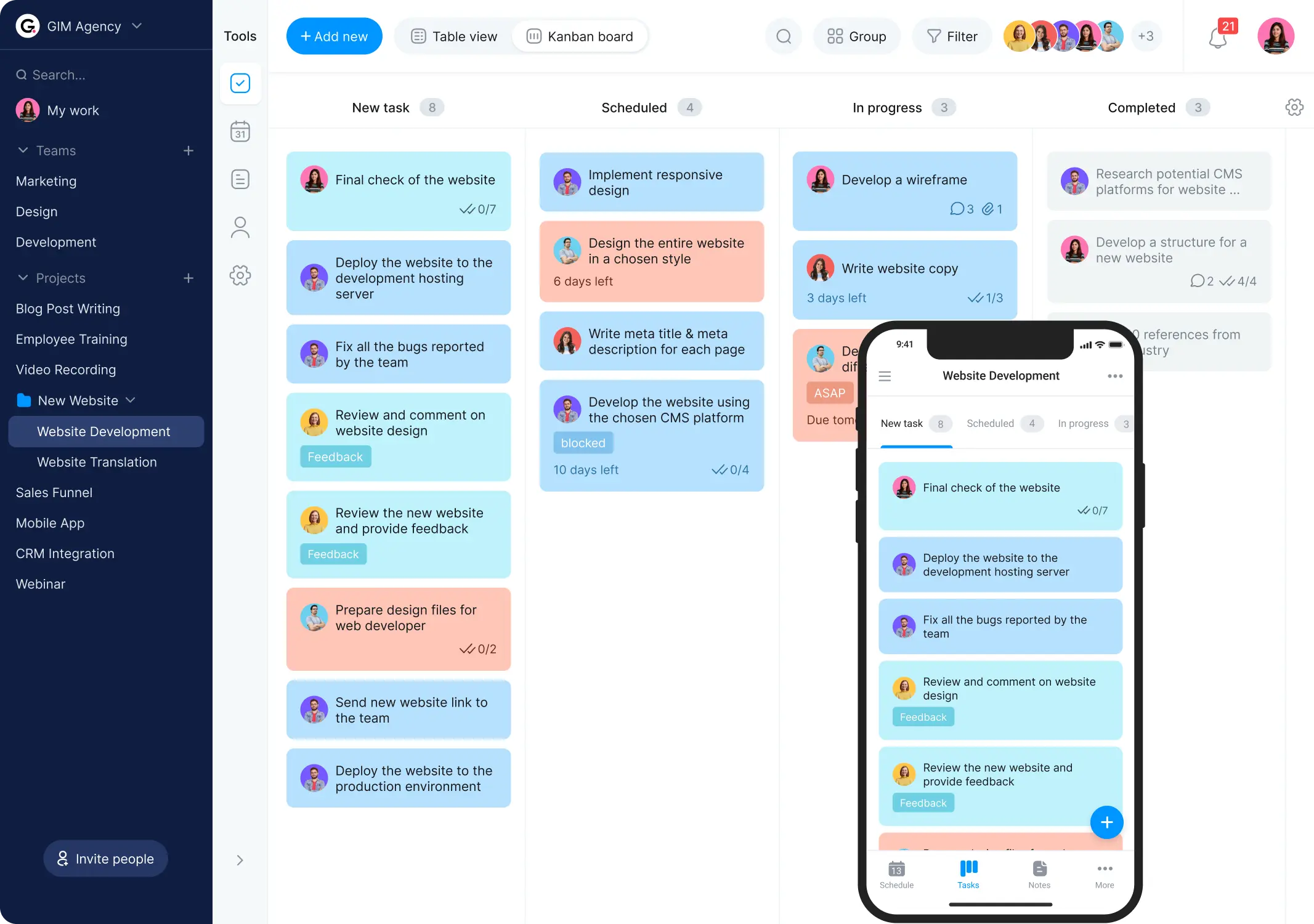The image size is (1314, 924).
Task: Select the In progress column tab on mobile
Action: pyautogui.click(x=1083, y=423)
